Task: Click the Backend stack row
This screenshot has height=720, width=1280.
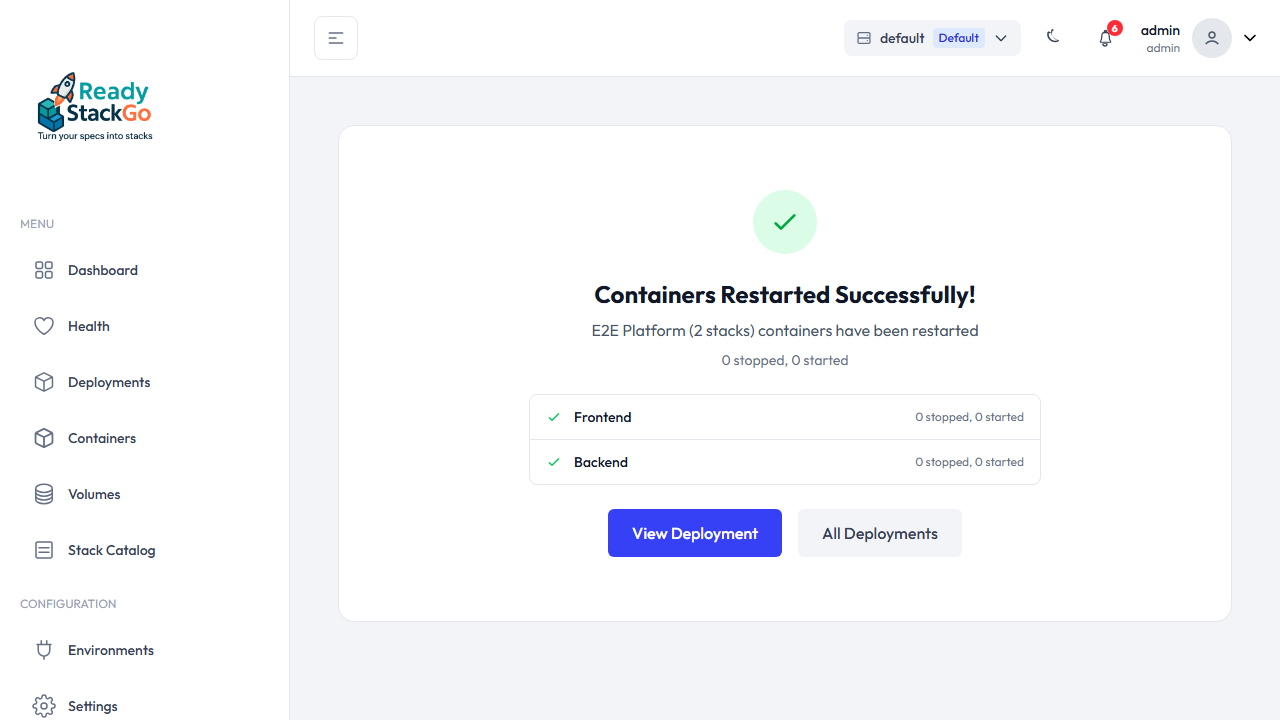Action: point(785,462)
